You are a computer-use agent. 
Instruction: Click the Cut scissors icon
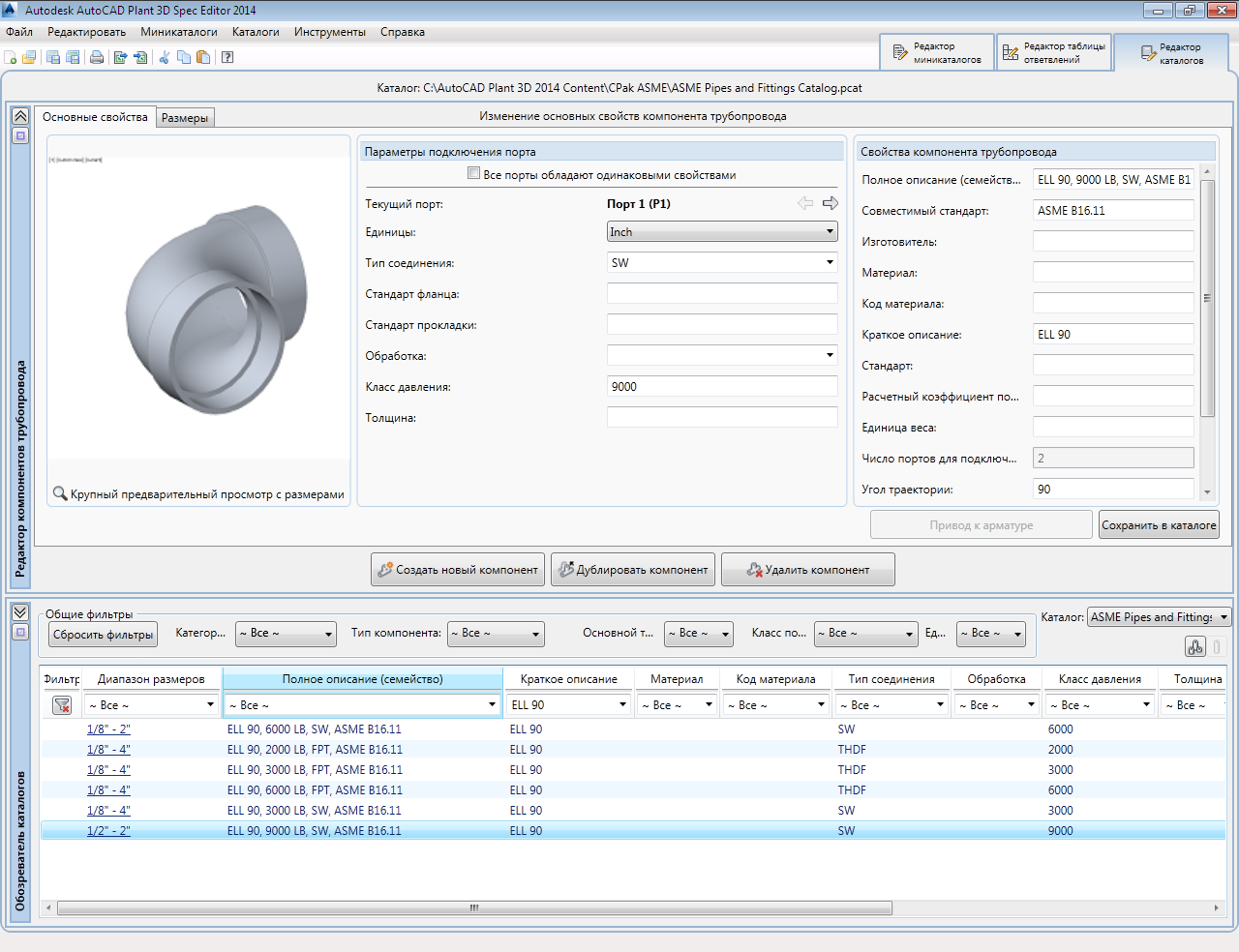pyautogui.click(x=164, y=57)
